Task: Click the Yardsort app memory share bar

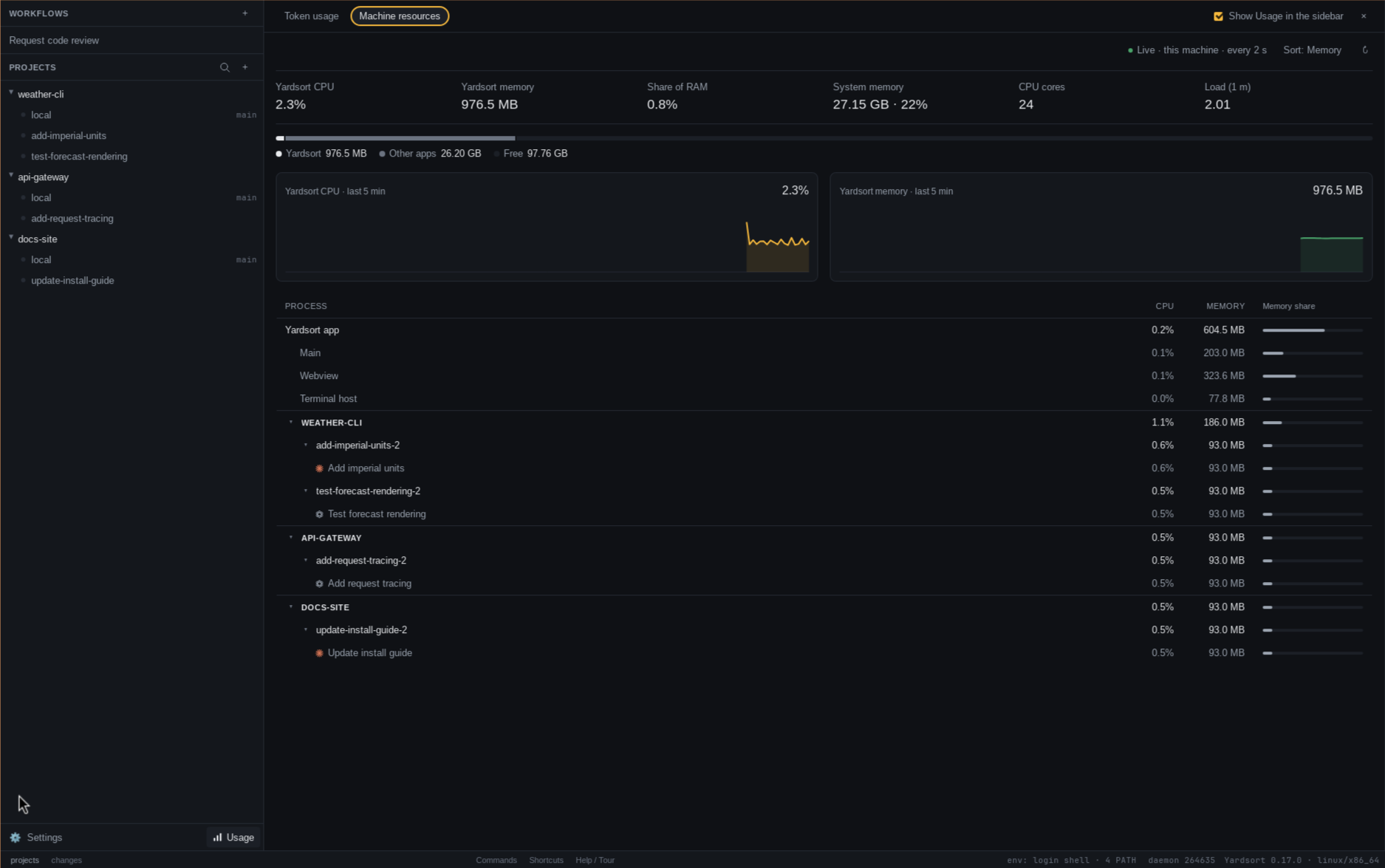Action: coord(1313,330)
